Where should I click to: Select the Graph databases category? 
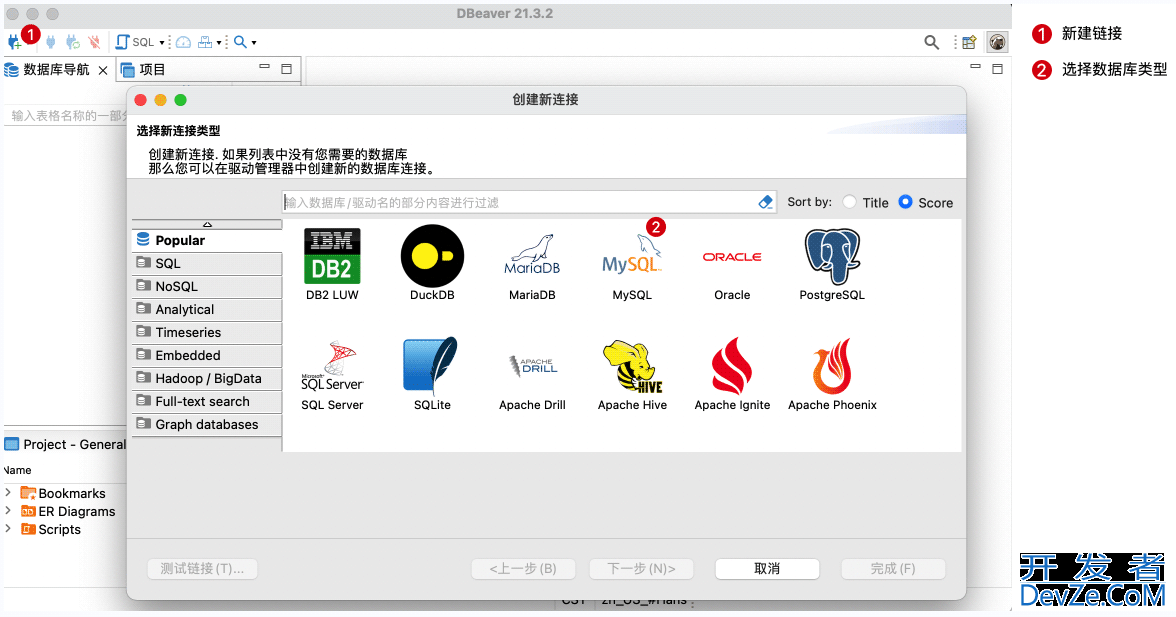[x=207, y=424]
